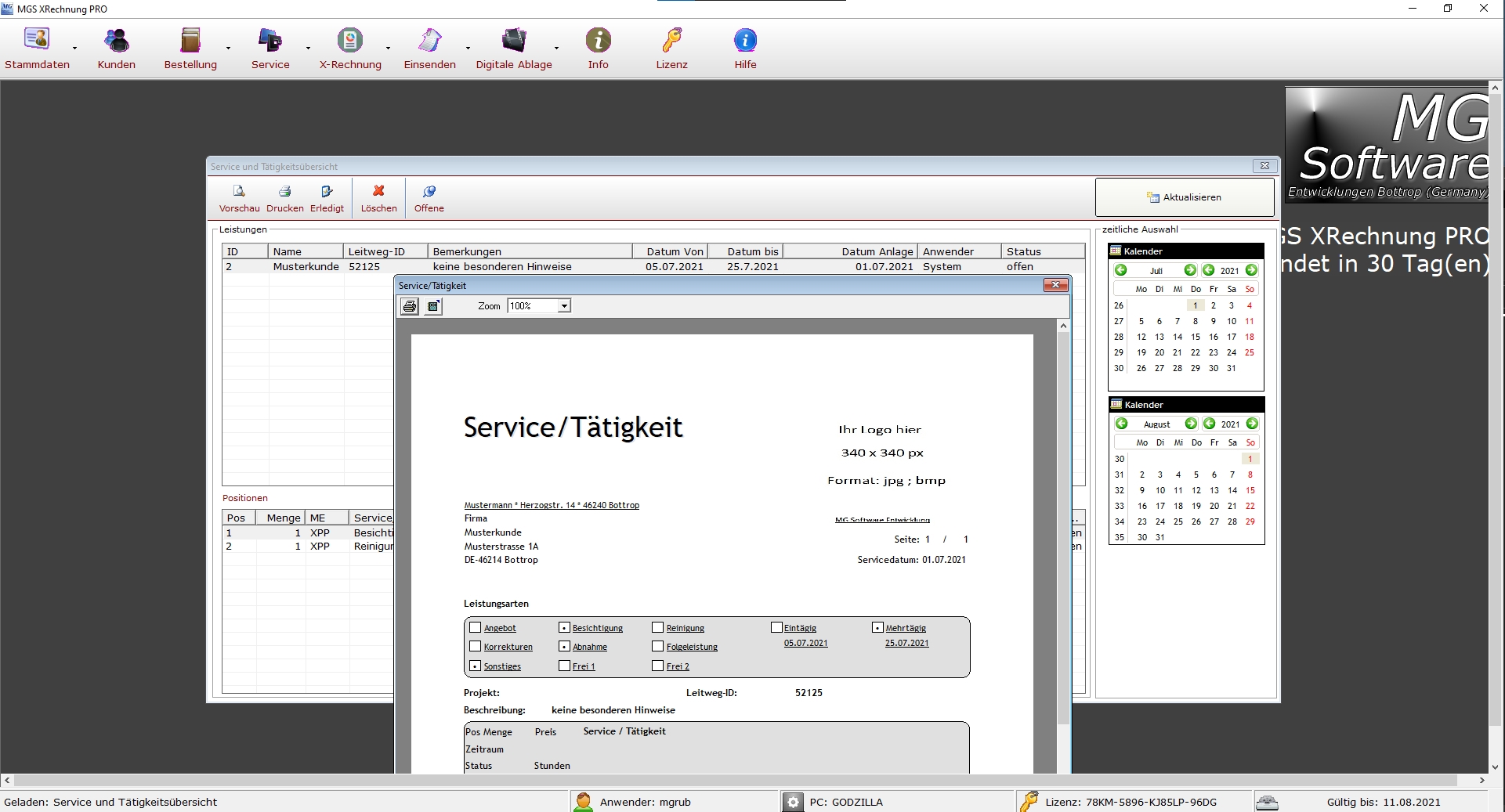
Task: Select August 20 in the August calendar
Action: (1214, 506)
